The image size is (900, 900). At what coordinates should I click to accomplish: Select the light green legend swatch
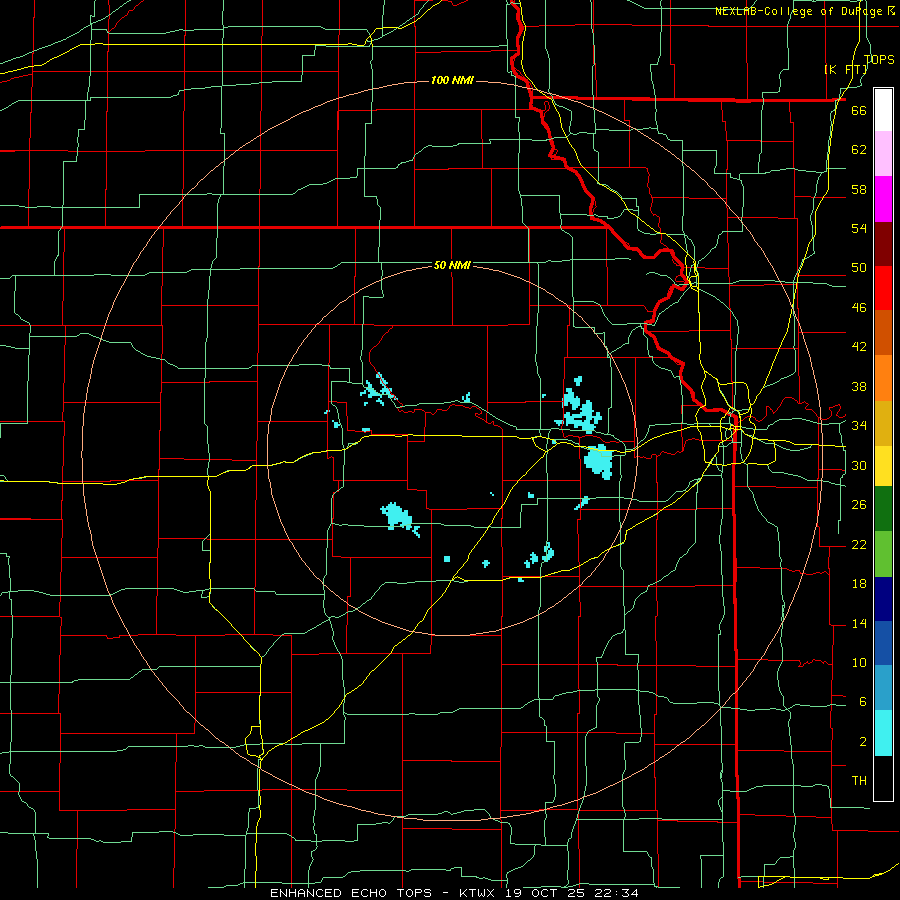click(883, 554)
